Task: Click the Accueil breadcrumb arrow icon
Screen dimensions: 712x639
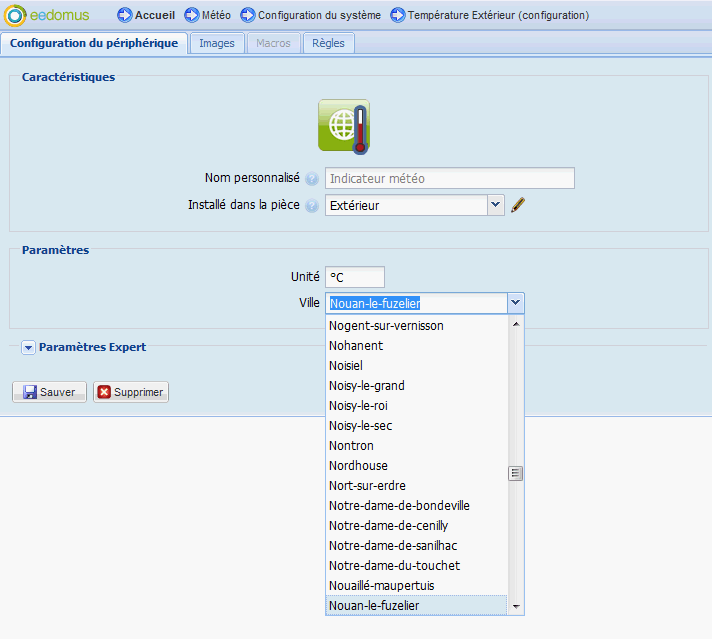Action: [x=124, y=15]
